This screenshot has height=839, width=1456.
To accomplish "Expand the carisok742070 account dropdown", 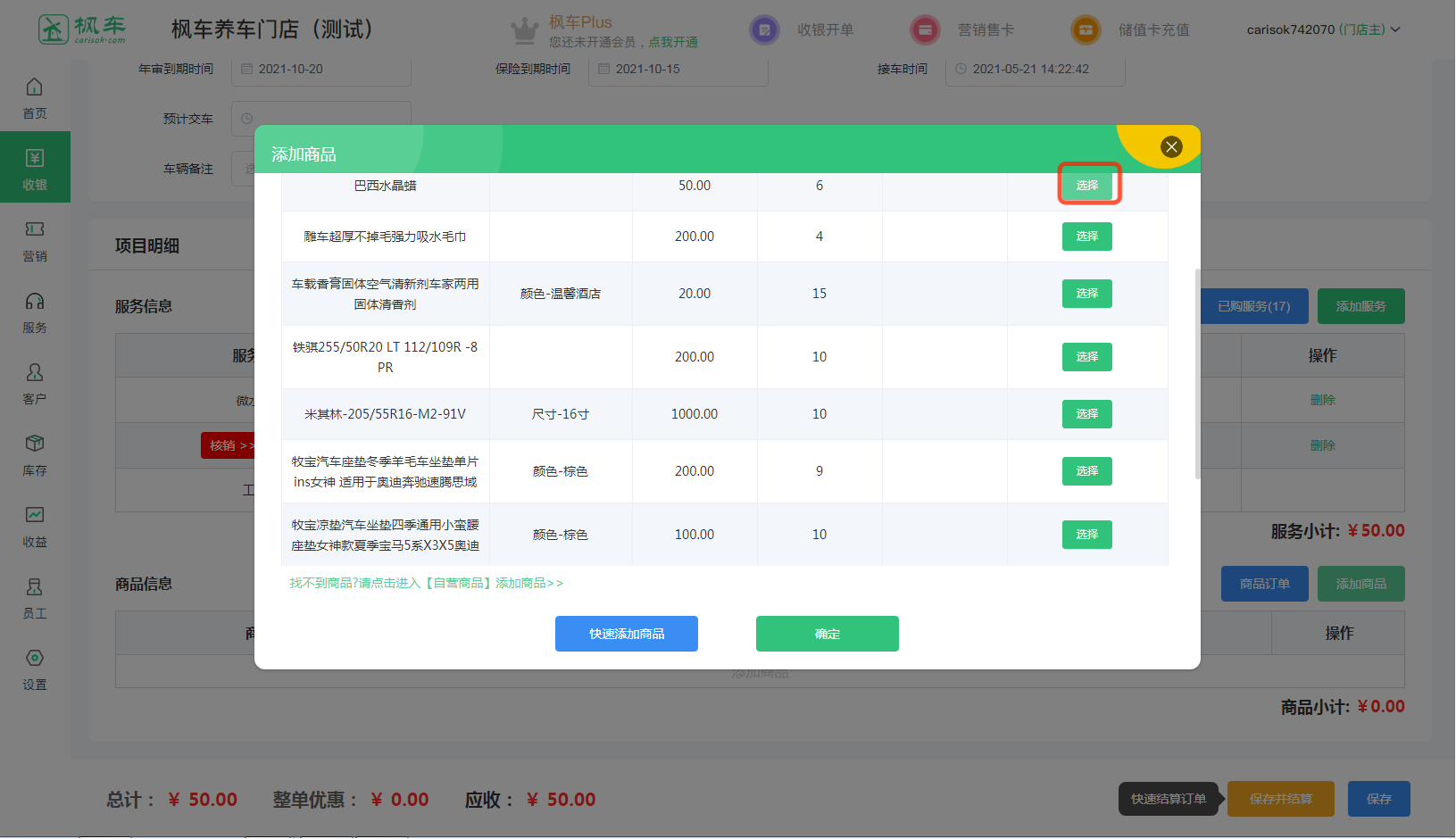I will [1323, 29].
